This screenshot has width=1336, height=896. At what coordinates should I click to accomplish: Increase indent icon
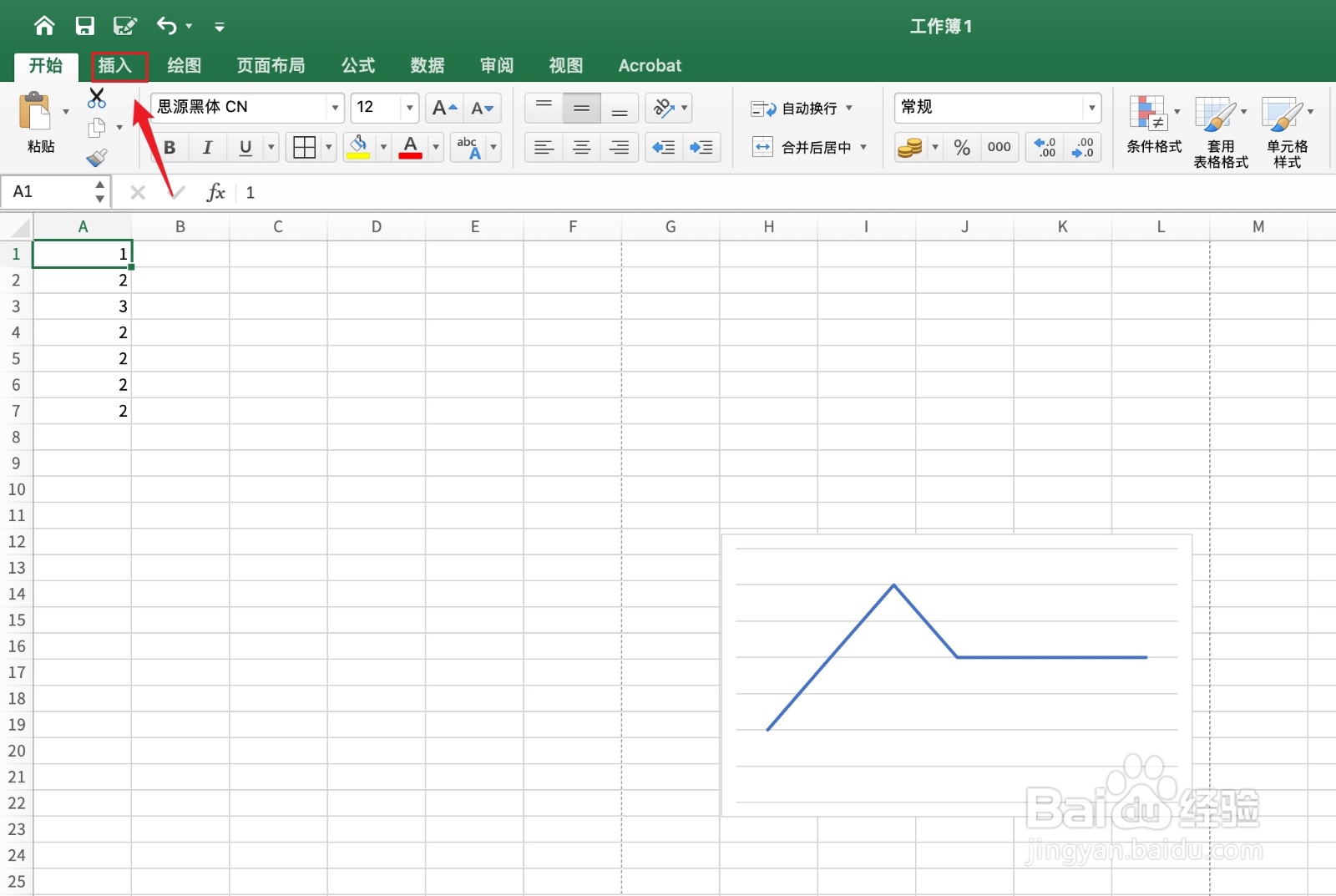[x=701, y=148]
